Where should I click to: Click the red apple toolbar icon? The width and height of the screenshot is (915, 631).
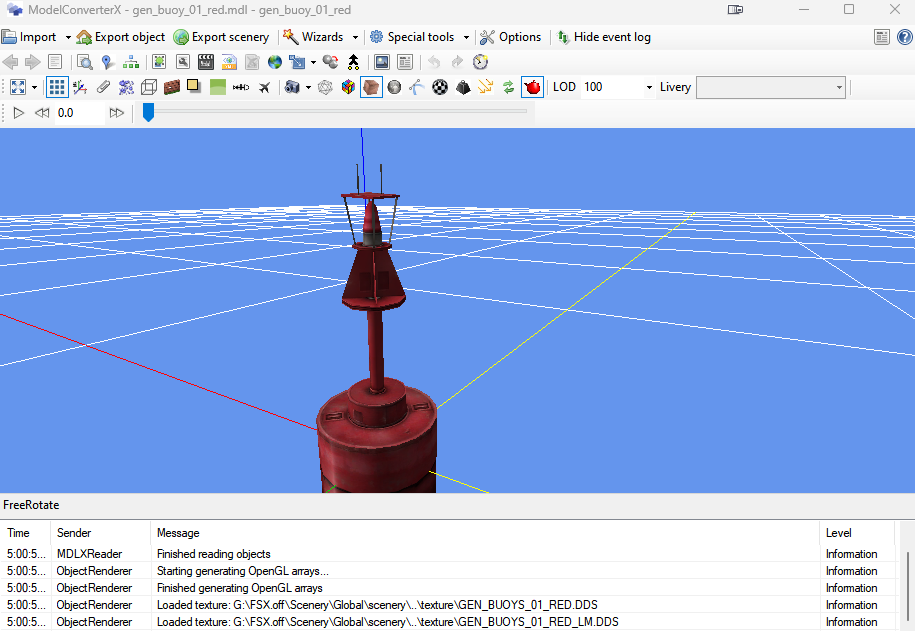point(534,87)
